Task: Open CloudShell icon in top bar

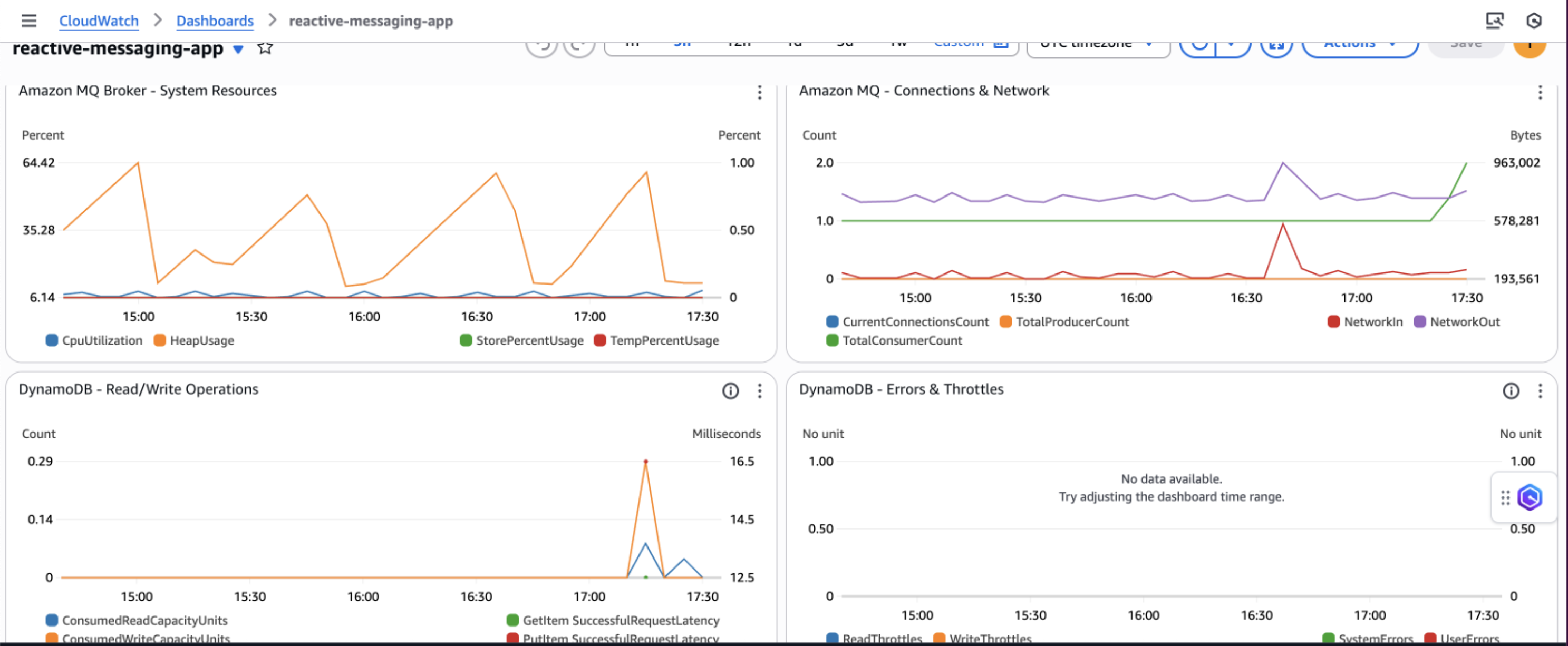Action: 1494,21
